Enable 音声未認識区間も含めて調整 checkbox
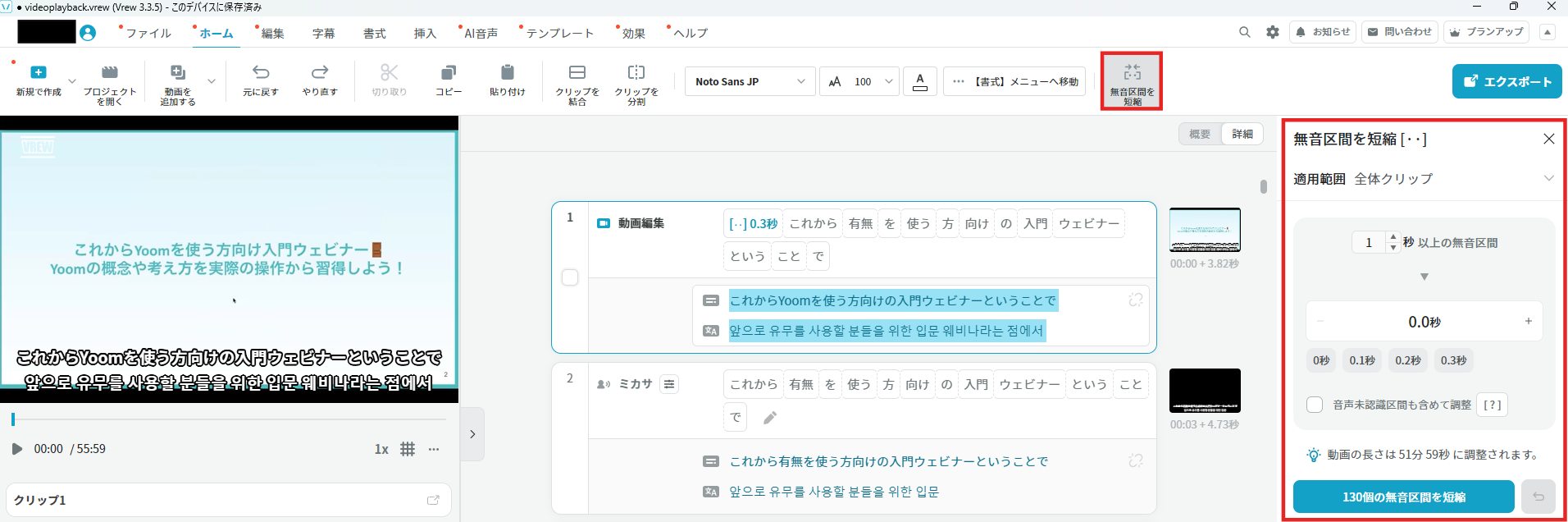The width and height of the screenshot is (1568, 522). tap(1315, 405)
